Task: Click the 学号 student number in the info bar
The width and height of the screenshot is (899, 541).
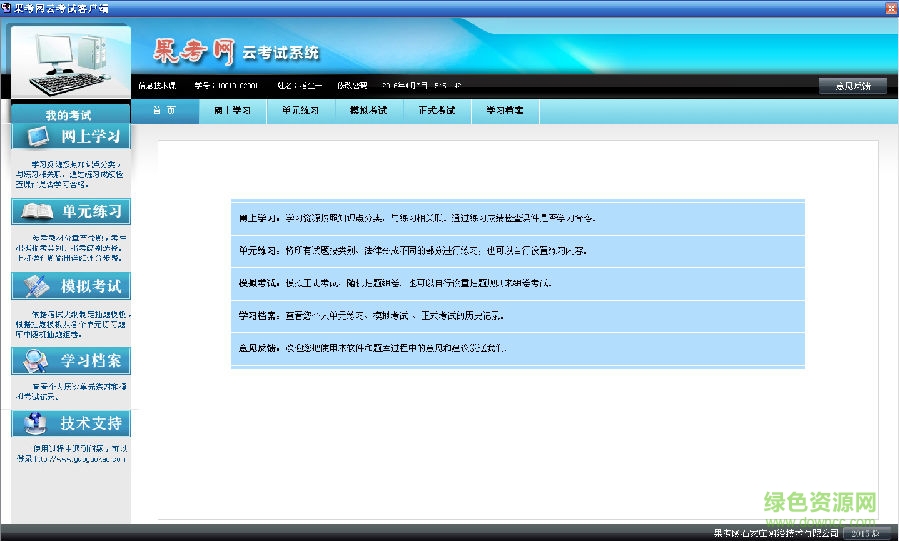Action: (226, 86)
